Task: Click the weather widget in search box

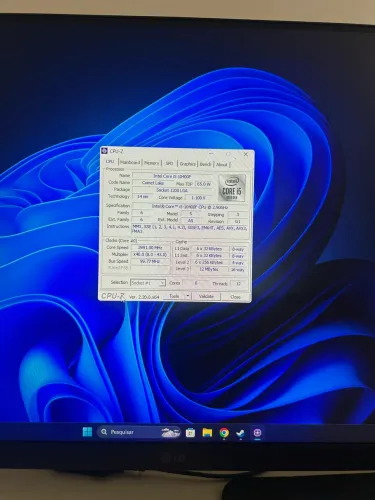Action: (170, 432)
